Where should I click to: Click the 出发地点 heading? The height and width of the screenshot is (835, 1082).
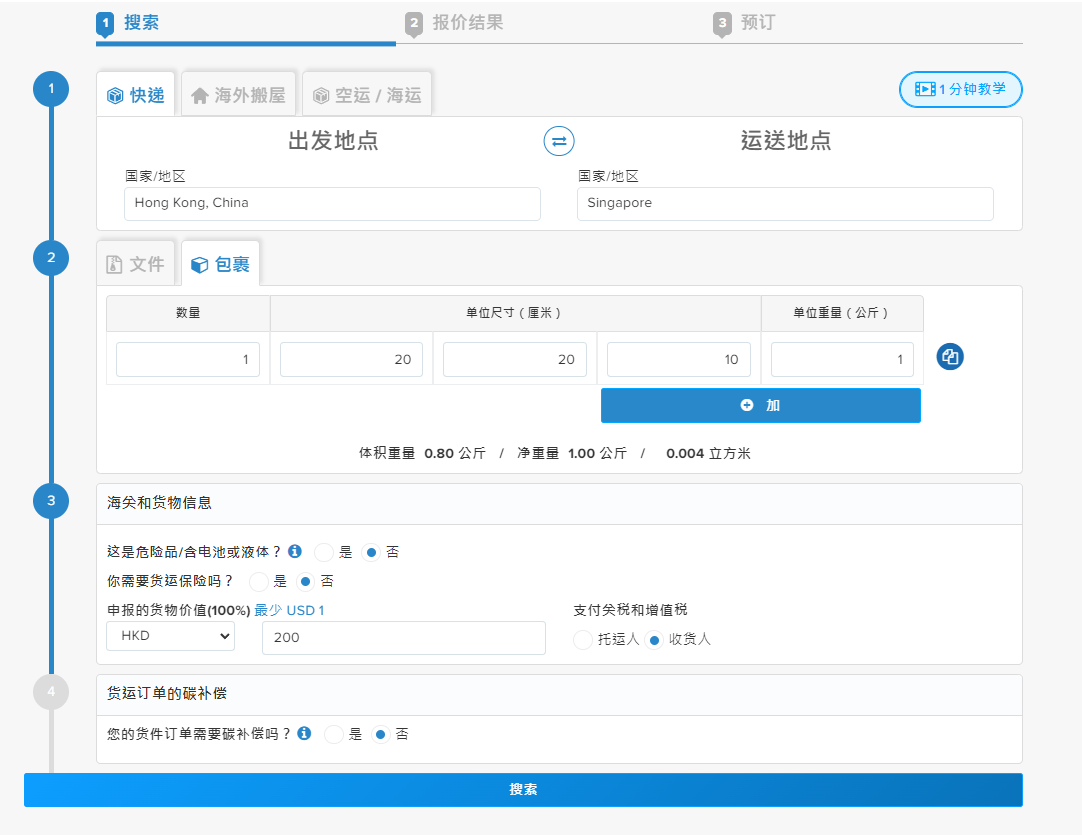[333, 141]
